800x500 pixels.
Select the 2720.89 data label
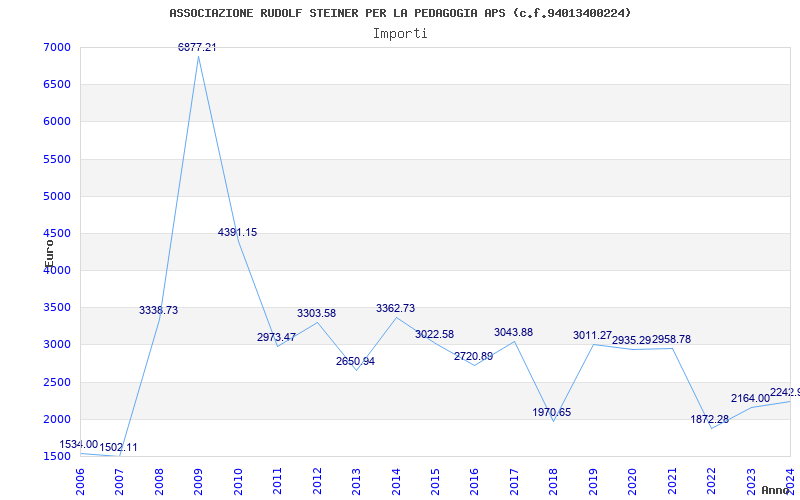coord(473,356)
